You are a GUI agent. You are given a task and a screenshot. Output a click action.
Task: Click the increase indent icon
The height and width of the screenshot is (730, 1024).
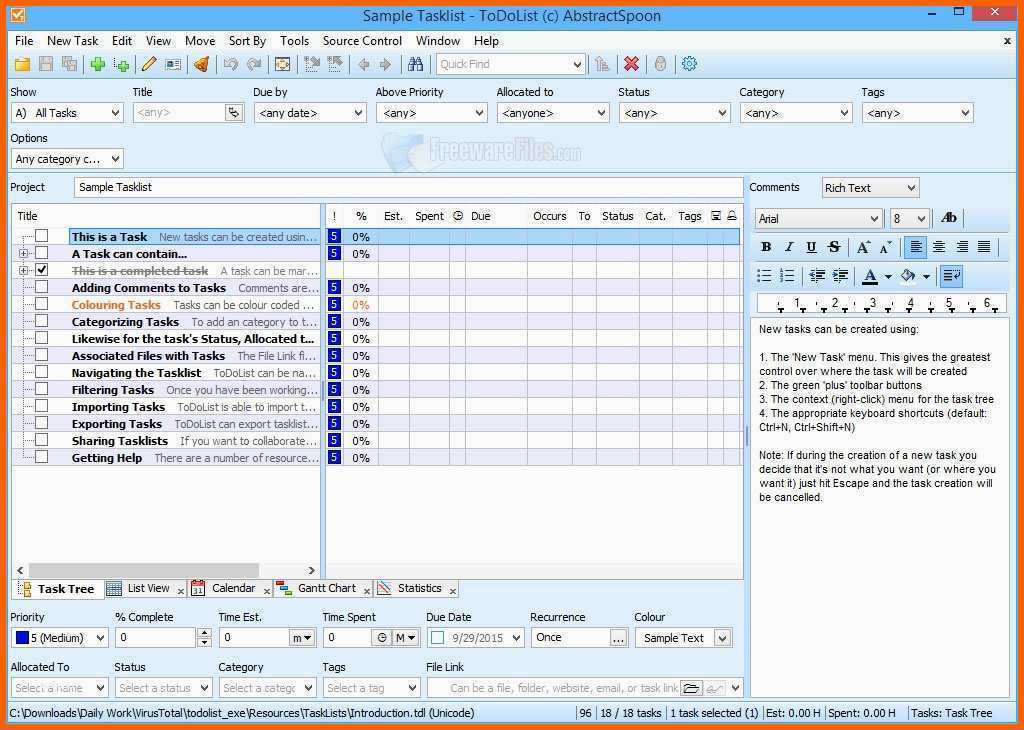[840, 276]
